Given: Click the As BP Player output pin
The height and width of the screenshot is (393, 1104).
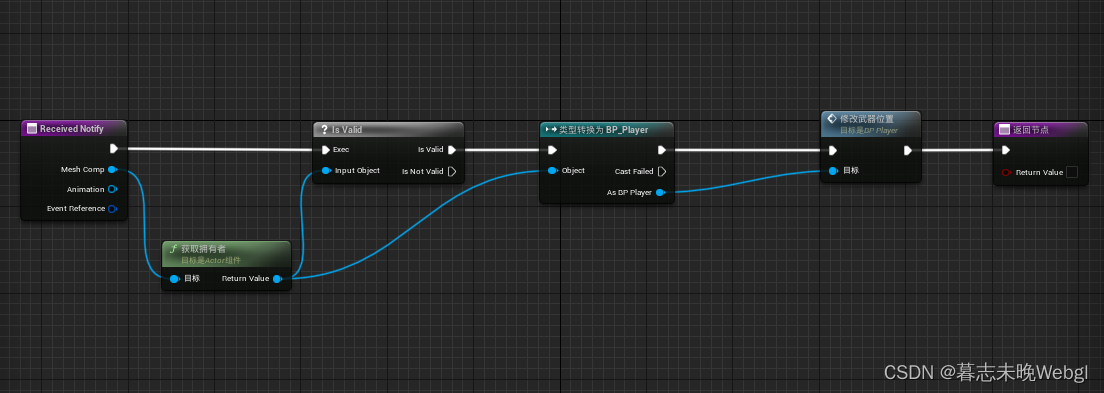Looking at the screenshot, I should pos(660,192).
